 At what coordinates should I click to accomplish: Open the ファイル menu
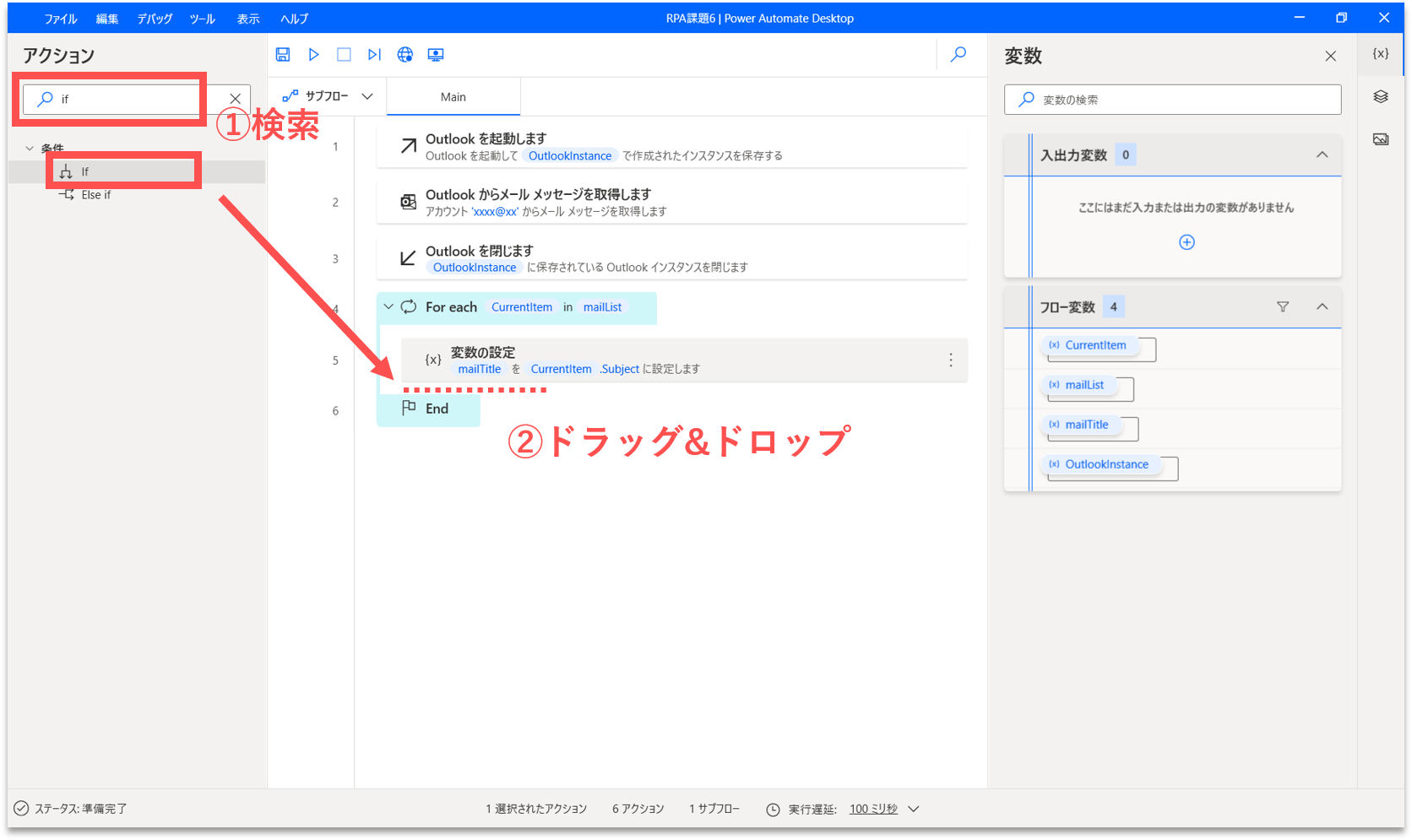pyautogui.click(x=61, y=19)
